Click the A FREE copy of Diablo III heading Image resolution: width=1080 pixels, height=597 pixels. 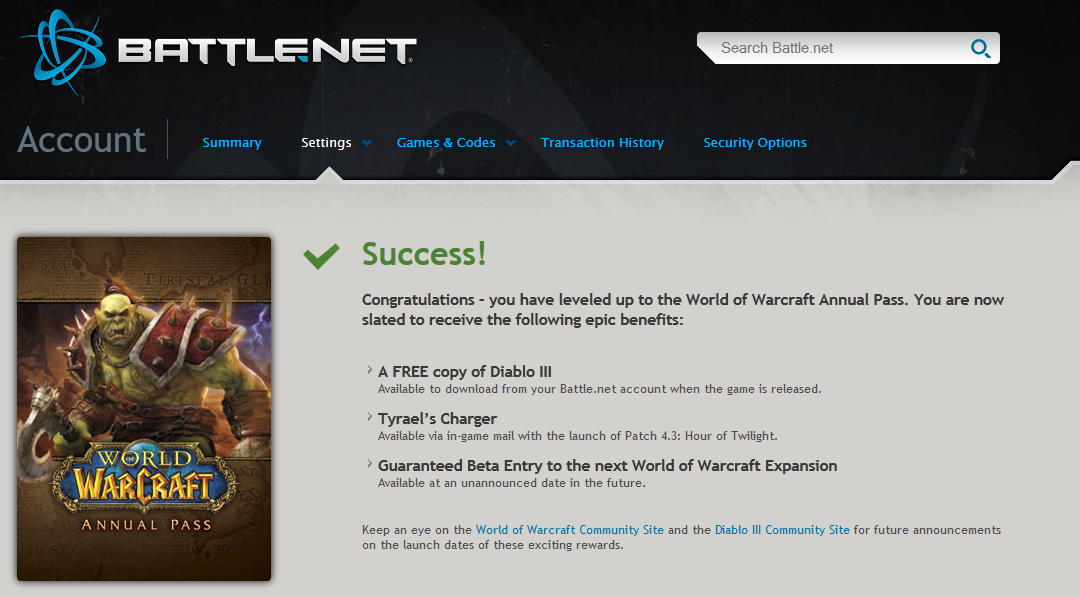point(465,372)
